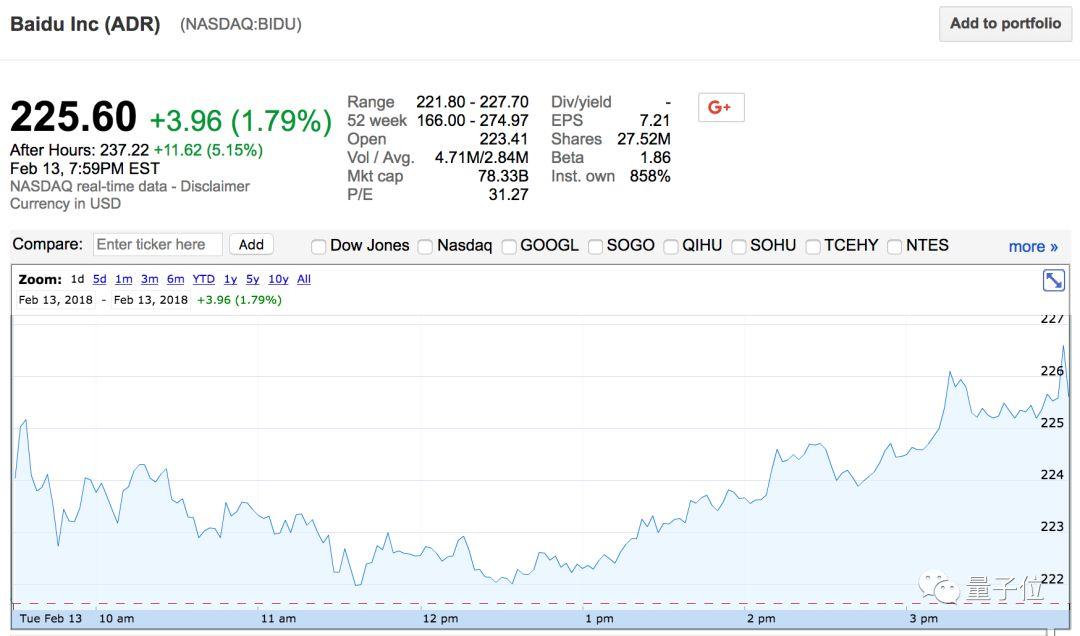The height and width of the screenshot is (636, 1080).
Task: Click the Open 223.41 value
Action: pyautogui.click(x=503, y=139)
